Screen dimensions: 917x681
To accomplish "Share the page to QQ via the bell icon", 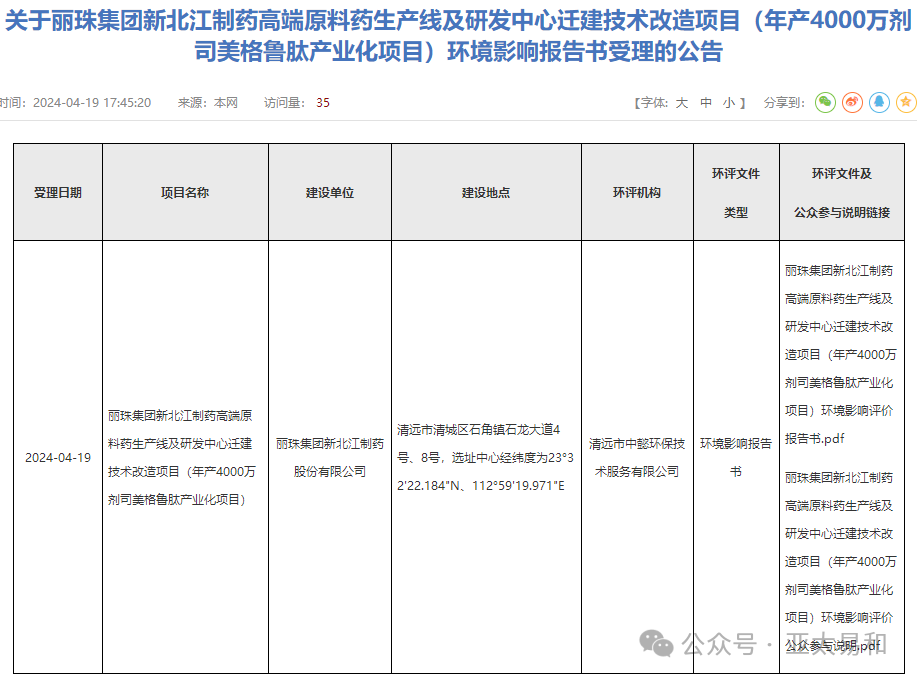I will pos(879,102).
